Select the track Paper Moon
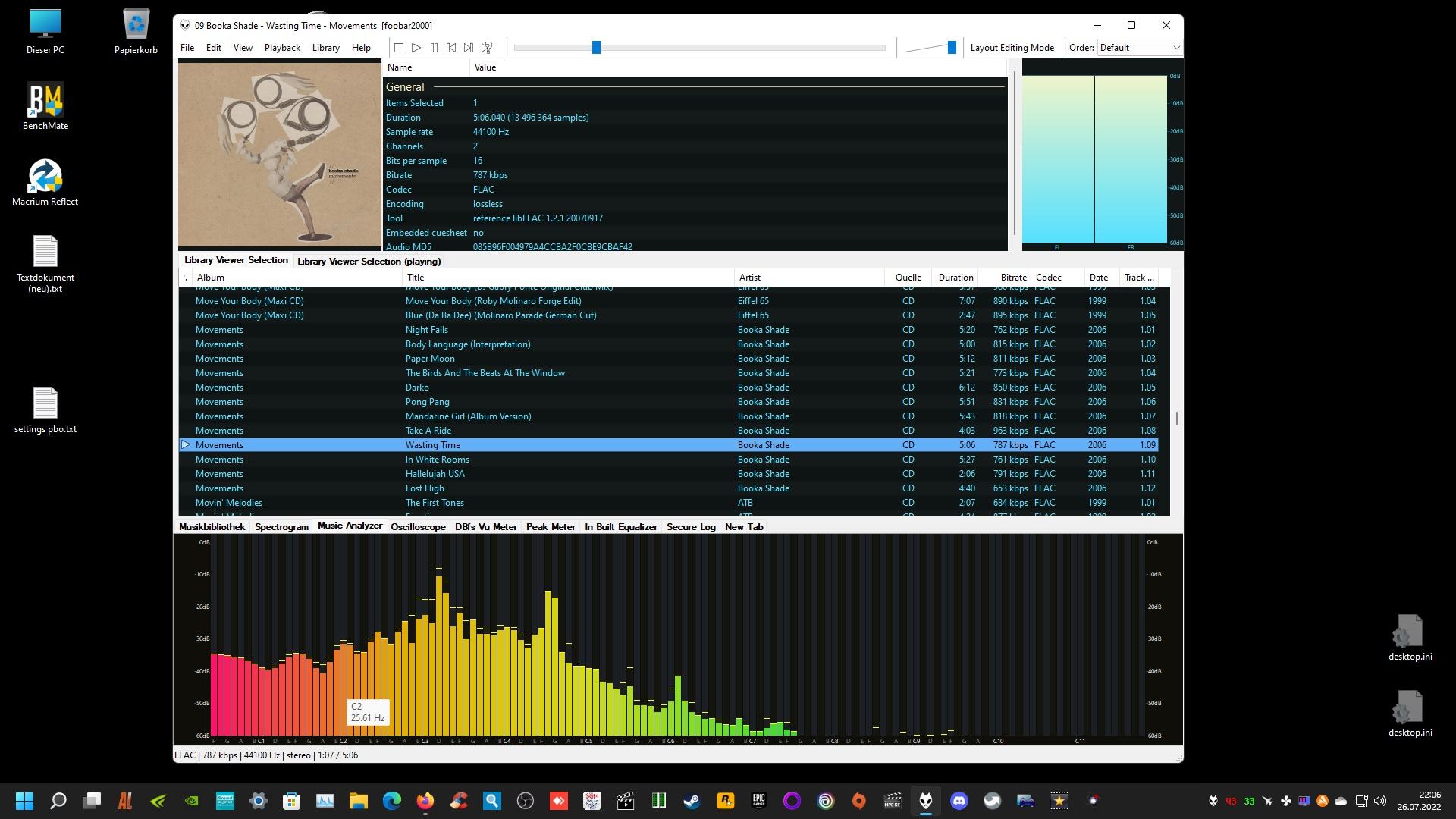1456x819 pixels. tap(669, 359)
